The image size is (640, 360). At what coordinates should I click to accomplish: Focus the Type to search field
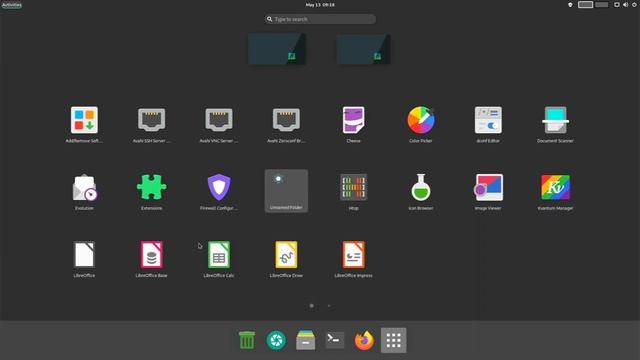[x=320, y=19]
